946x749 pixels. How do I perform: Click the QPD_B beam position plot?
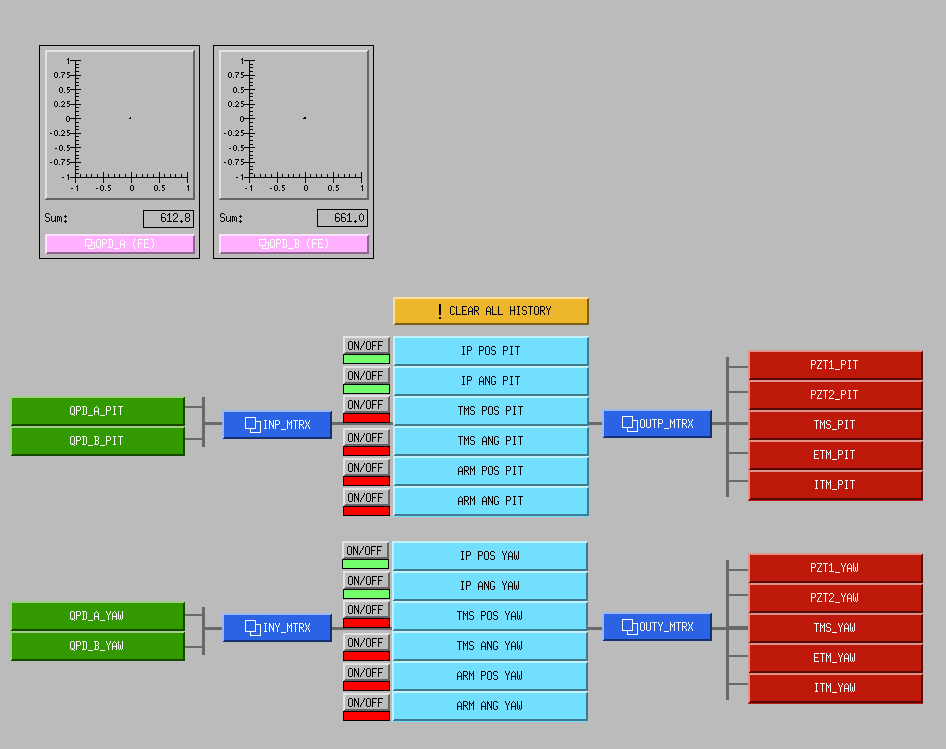pos(294,124)
